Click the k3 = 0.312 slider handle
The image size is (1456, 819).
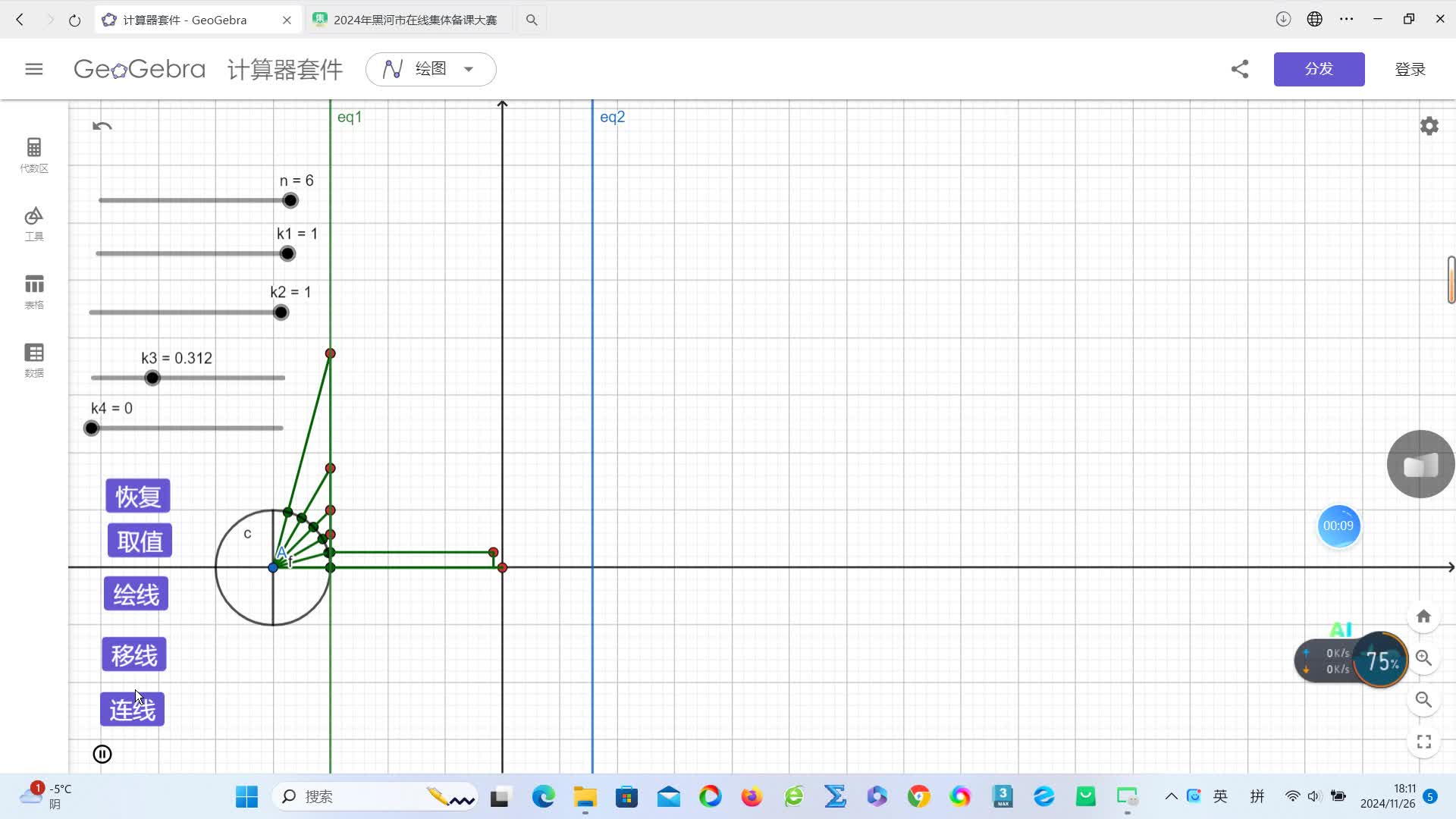tap(152, 378)
